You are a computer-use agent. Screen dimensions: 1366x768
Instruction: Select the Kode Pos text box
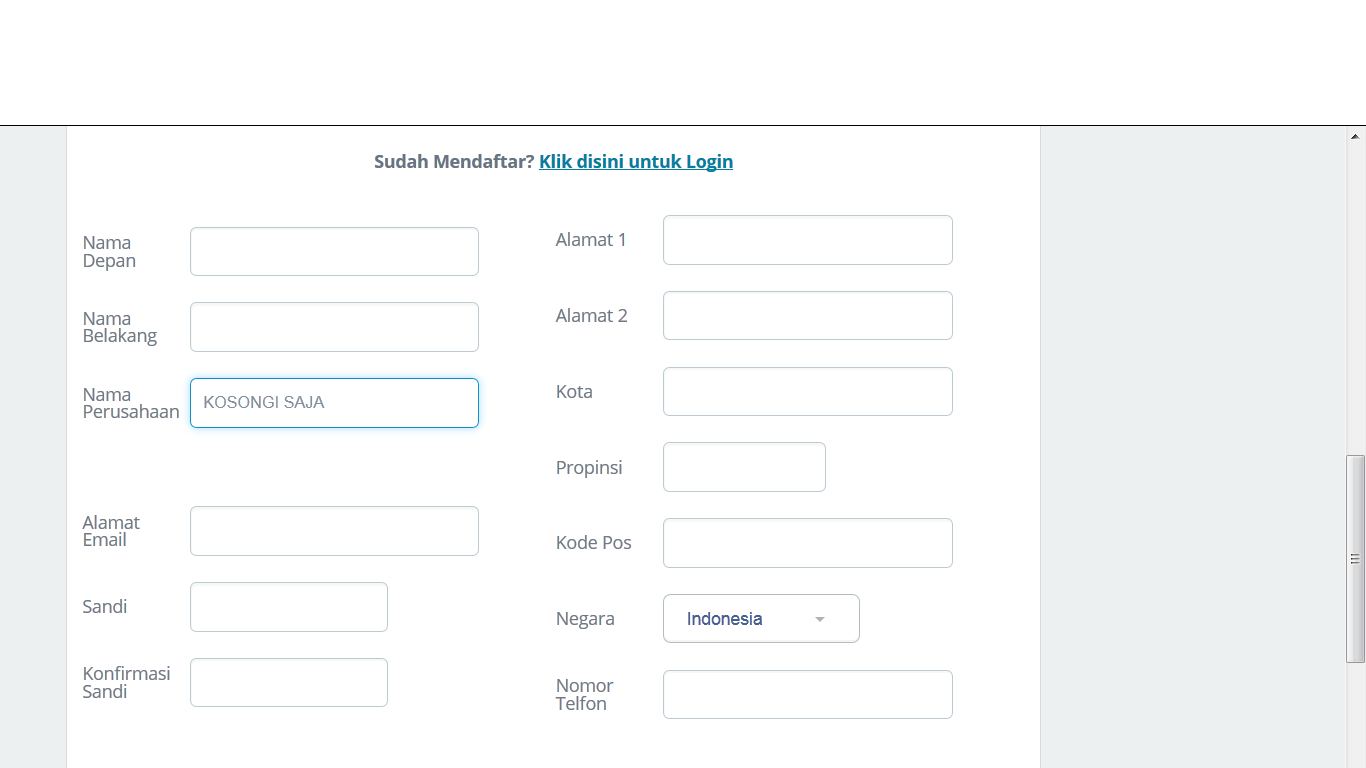coord(807,543)
